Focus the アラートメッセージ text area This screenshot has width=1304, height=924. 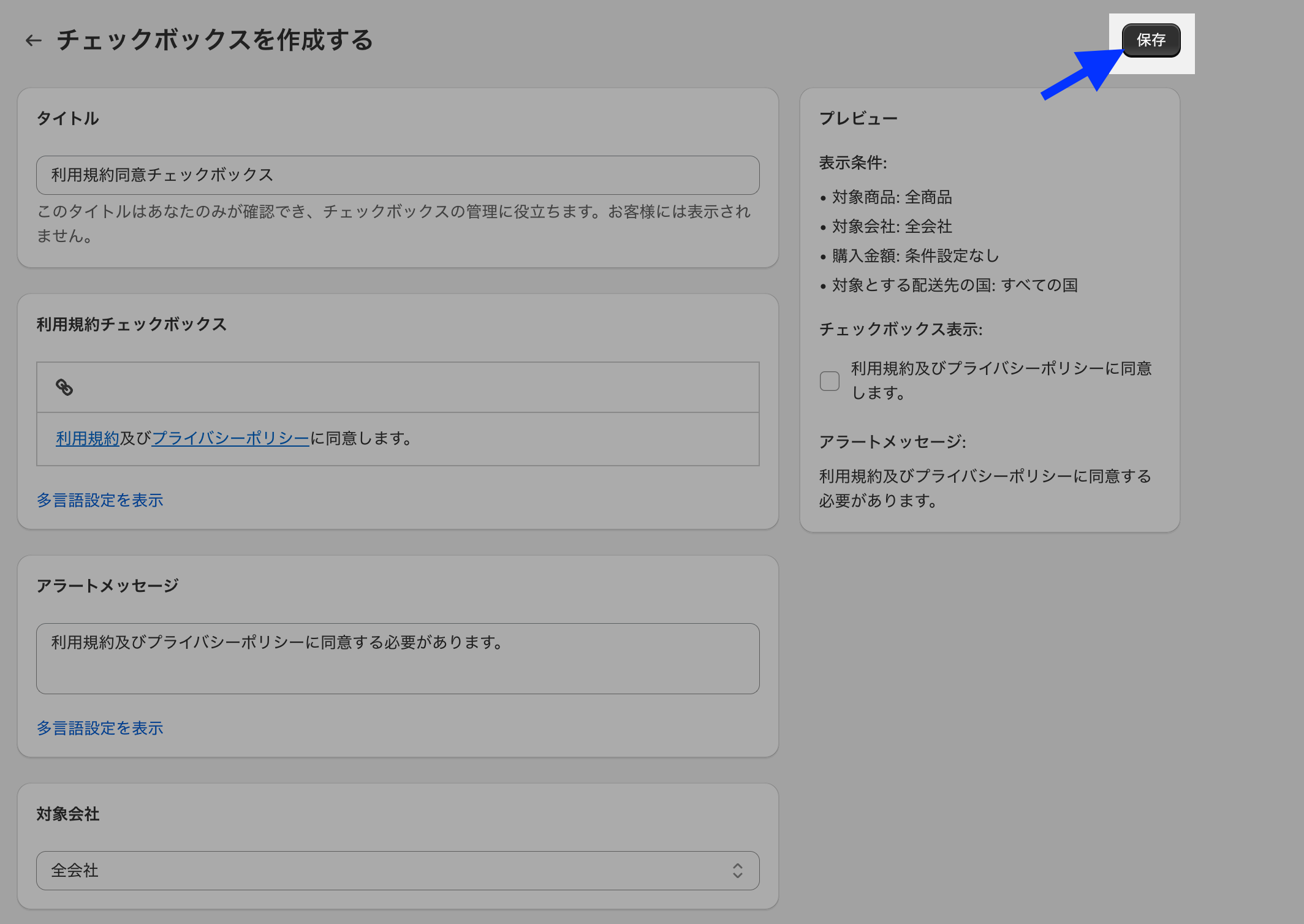coord(397,659)
